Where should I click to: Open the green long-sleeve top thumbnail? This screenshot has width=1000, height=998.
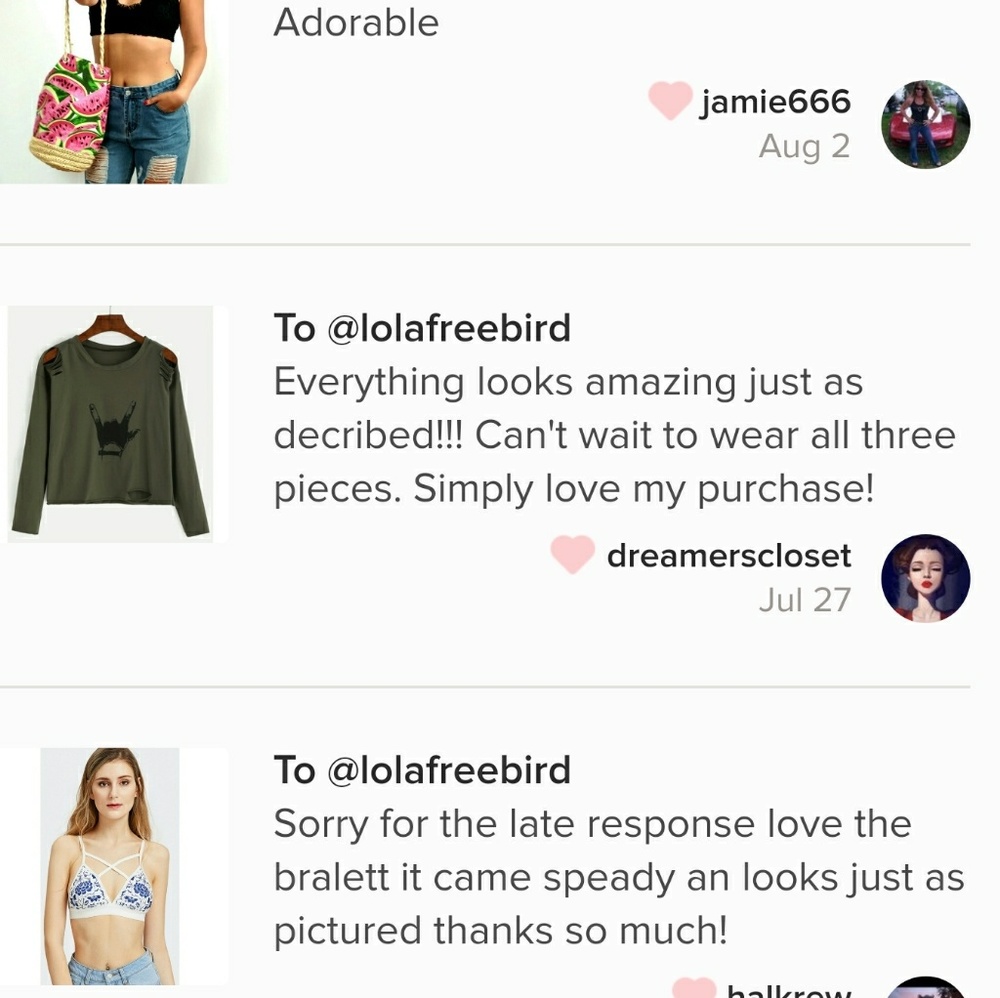[x=111, y=424]
